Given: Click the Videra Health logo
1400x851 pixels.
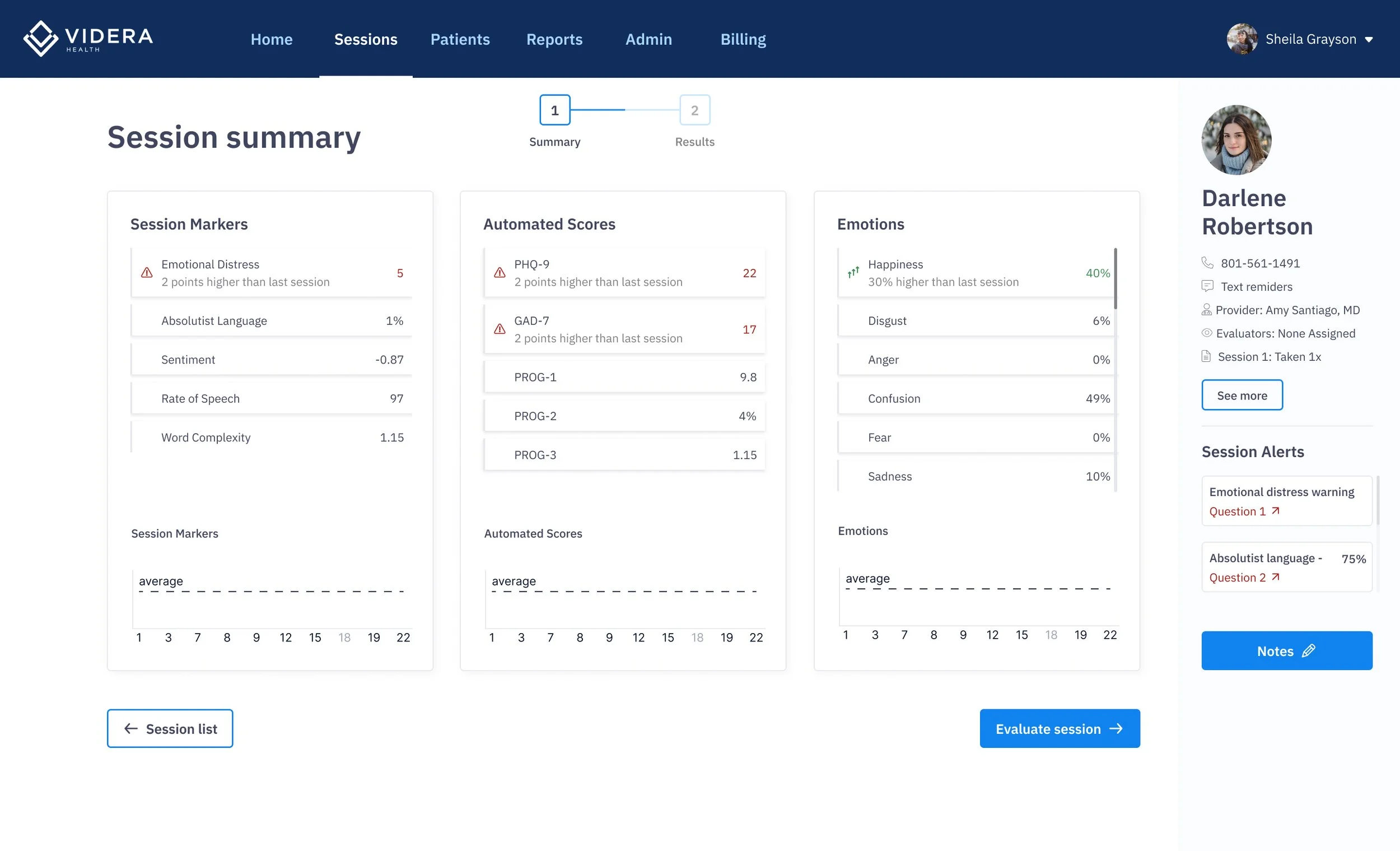Looking at the screenshot, I should point(88,39).
